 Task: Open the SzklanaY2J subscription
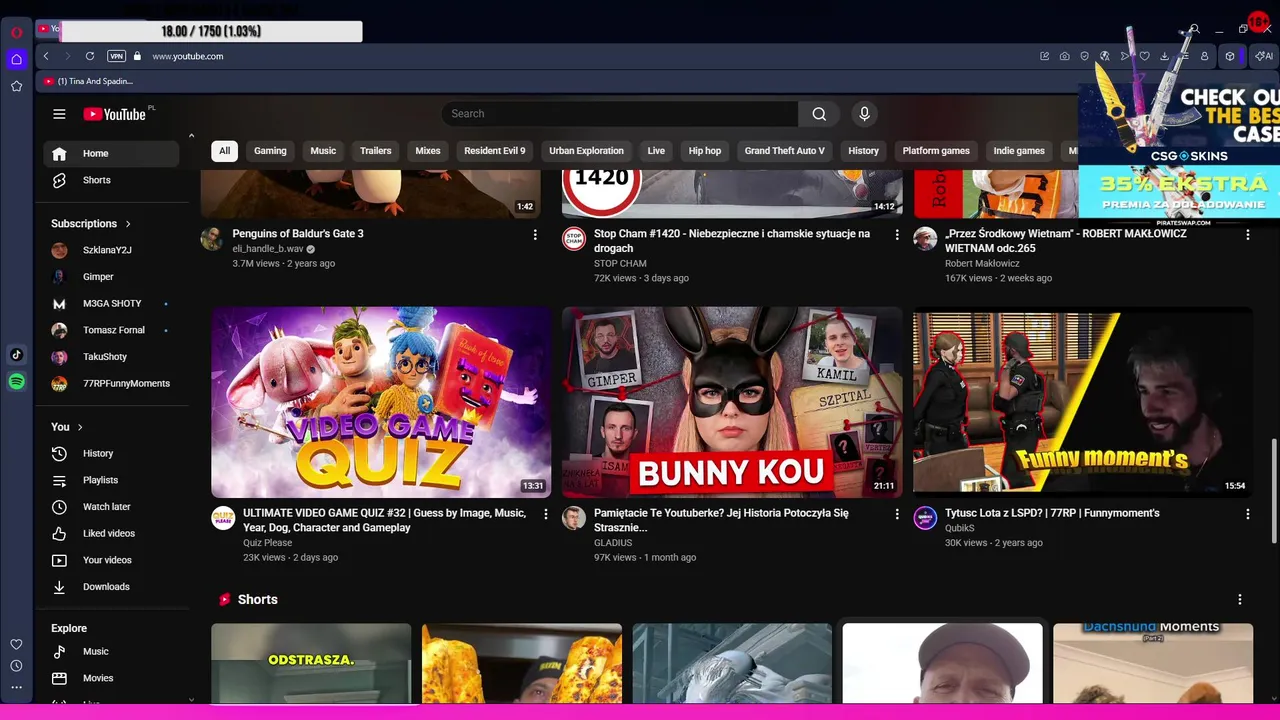(111, 250)
